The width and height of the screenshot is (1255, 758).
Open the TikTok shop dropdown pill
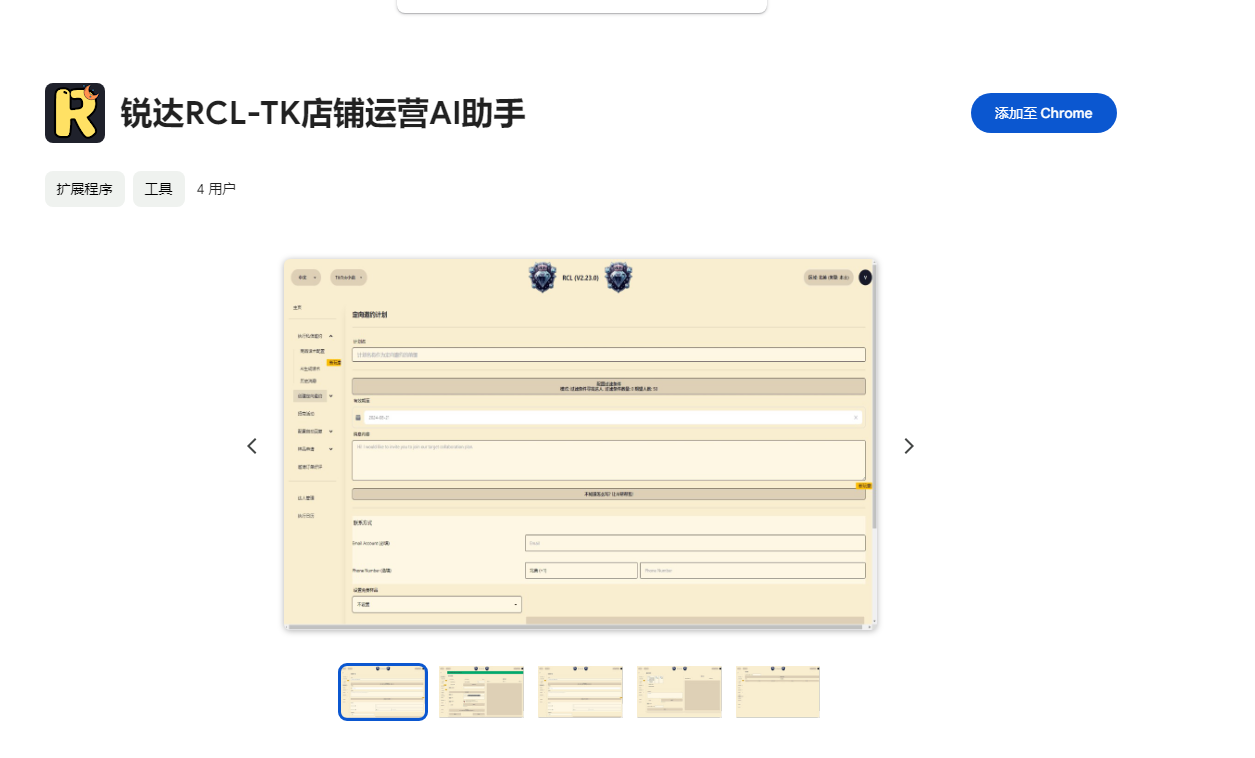349,277
